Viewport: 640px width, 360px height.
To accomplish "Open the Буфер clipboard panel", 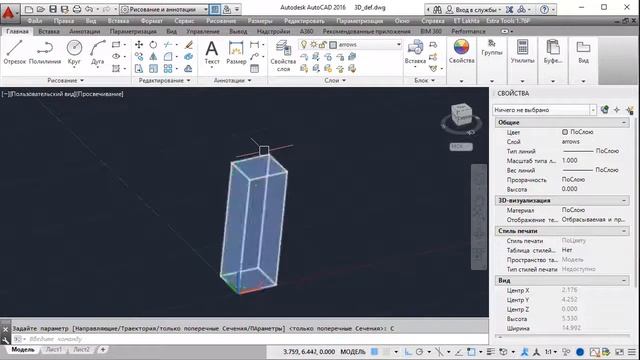I will pyautogui.click(x=553, y=52).
